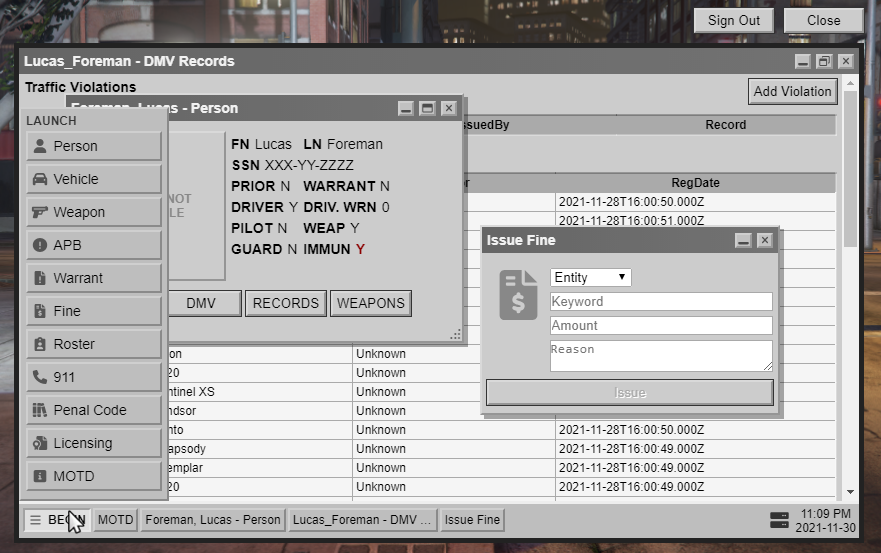Open the Penal Code reference
The height and width of the screenshot is (553, 881).
click(x=94, y=410)
